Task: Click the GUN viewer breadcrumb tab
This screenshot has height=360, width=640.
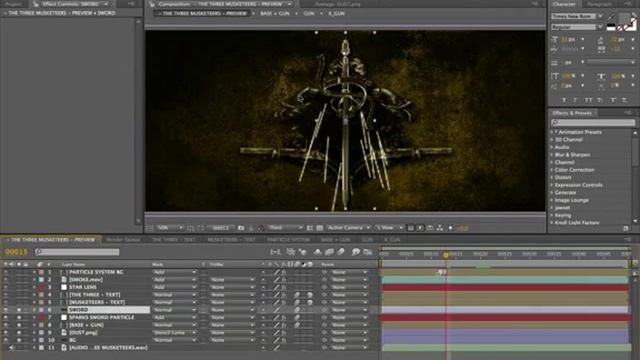Action: tap(309, 13)
